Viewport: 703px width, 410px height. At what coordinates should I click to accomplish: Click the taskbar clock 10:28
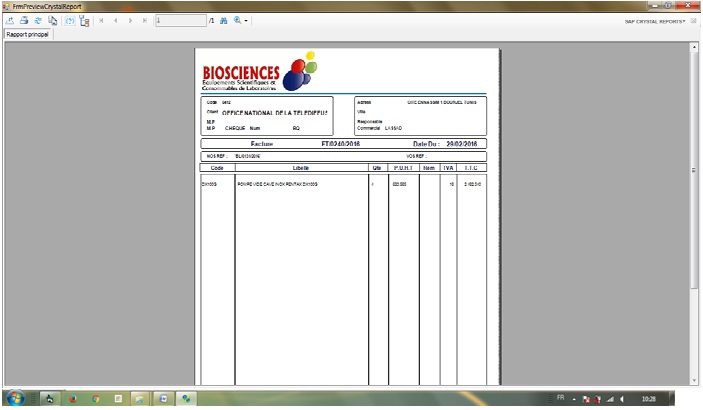(x=648, y=399)
